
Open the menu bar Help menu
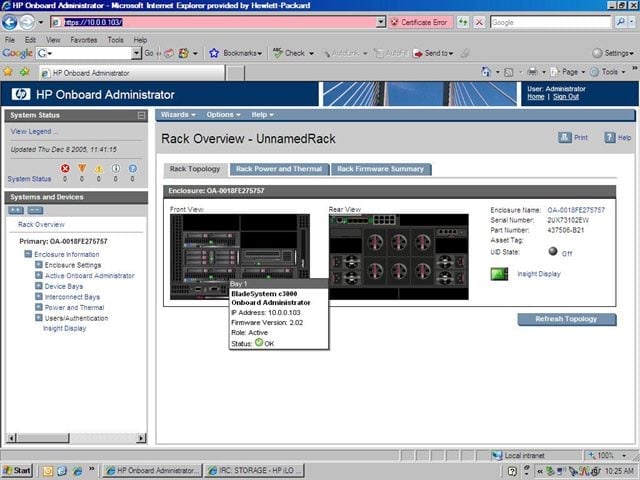pyautogui.click(x=140, y=40)
